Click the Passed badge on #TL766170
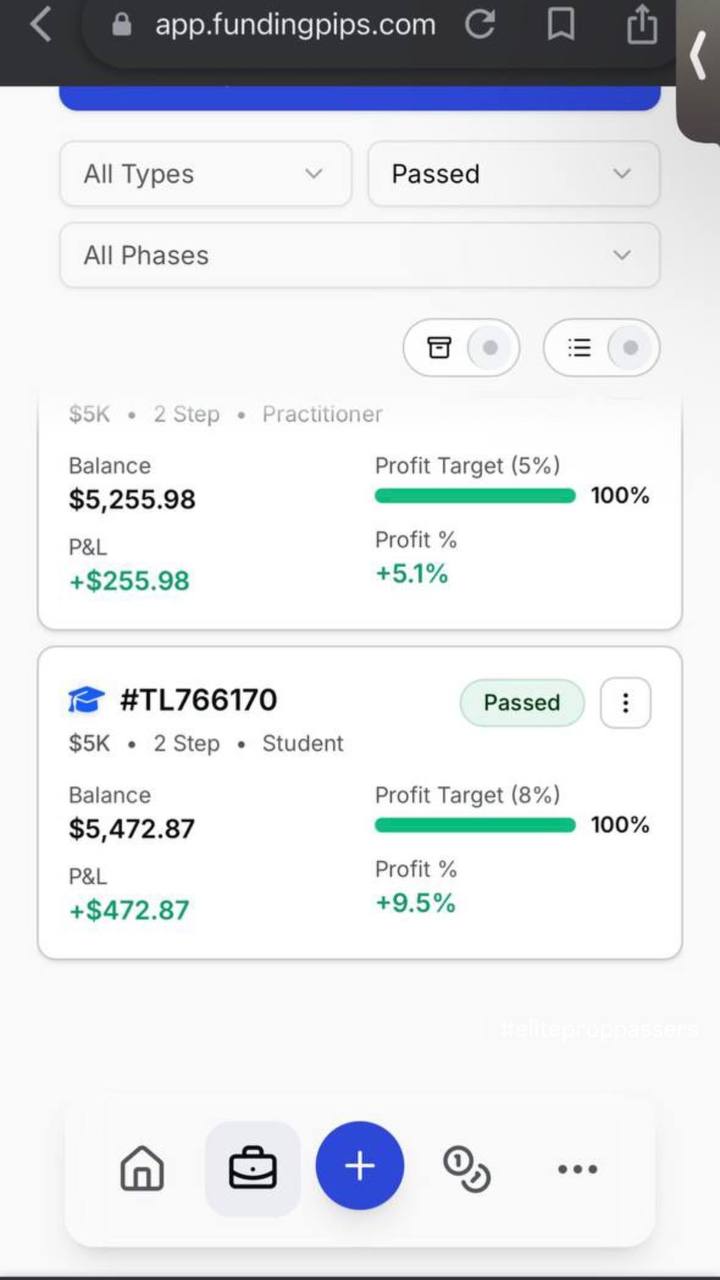720x1280 pixels. click(521, 703)
